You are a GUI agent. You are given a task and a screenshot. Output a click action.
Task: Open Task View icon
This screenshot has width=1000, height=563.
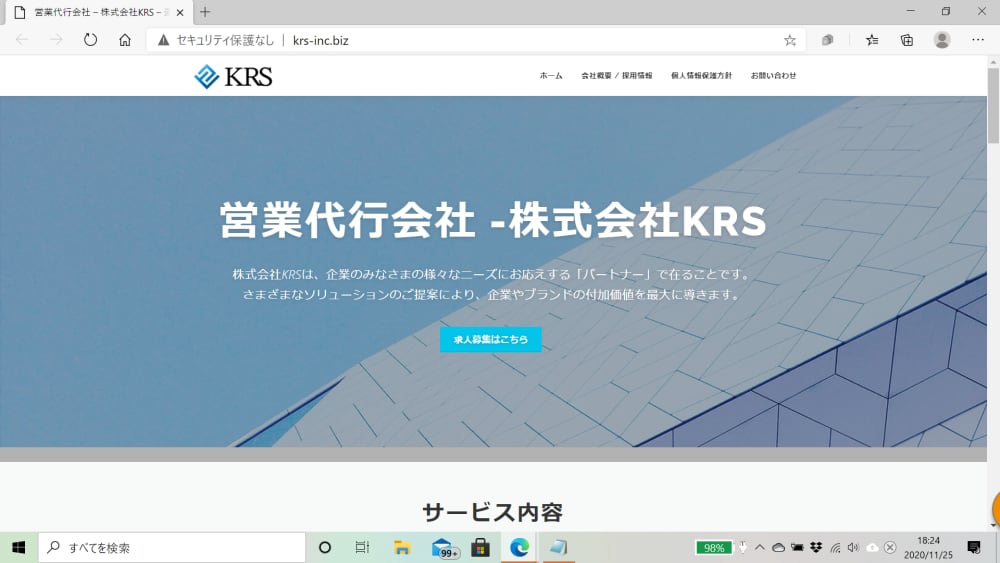pos(362,547)
